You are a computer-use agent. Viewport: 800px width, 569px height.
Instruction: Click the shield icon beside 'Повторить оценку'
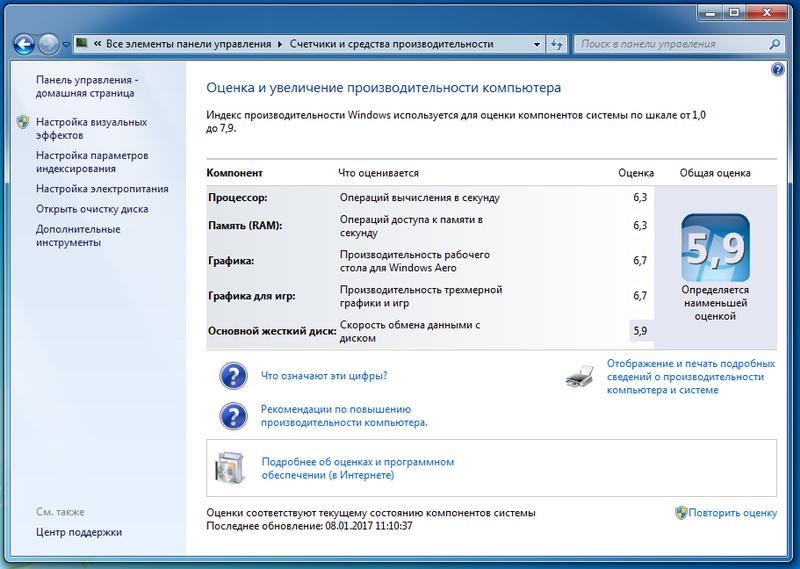click(x=681, y=513)
